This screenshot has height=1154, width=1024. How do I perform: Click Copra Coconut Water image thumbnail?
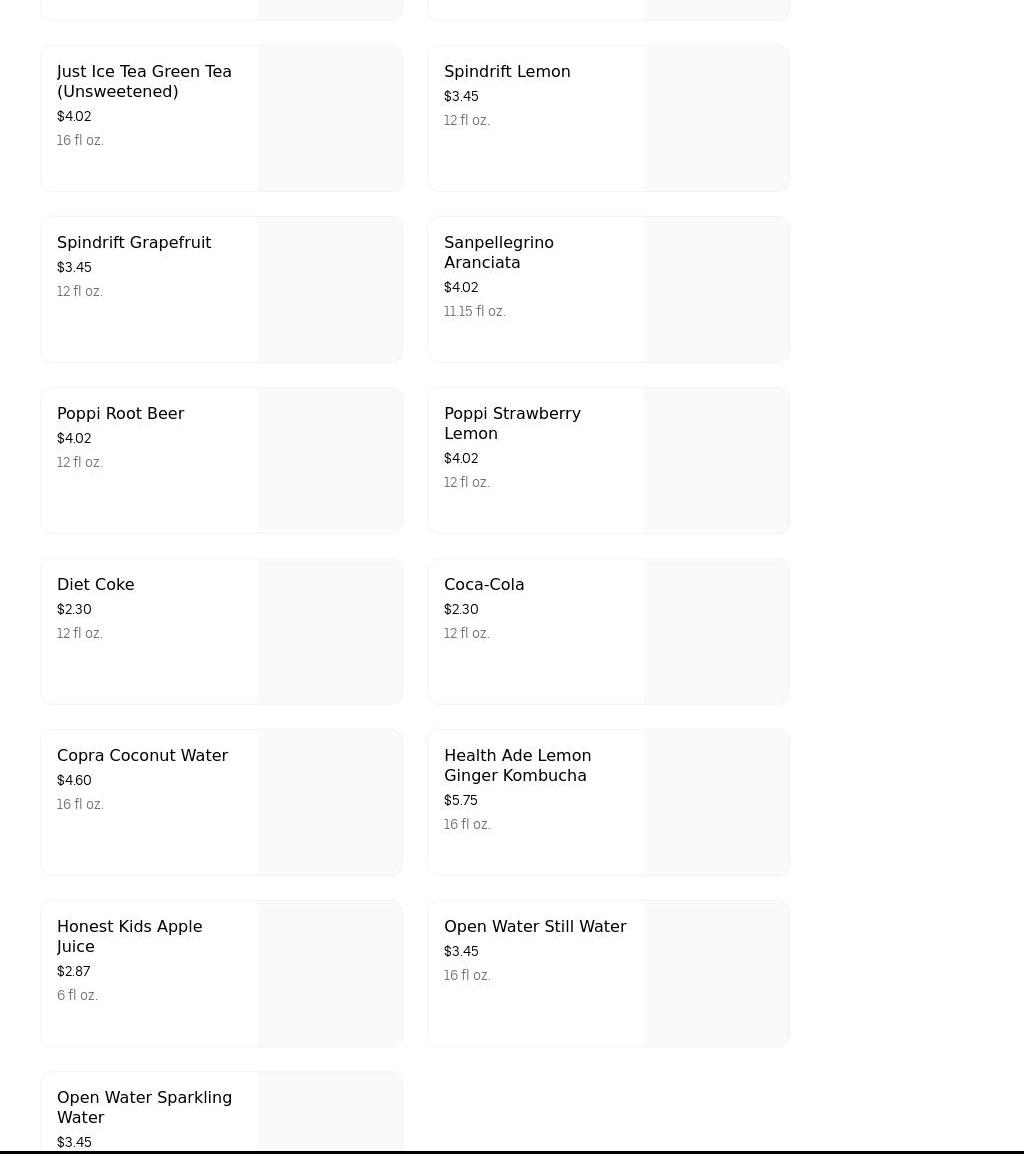pos(329,803)
